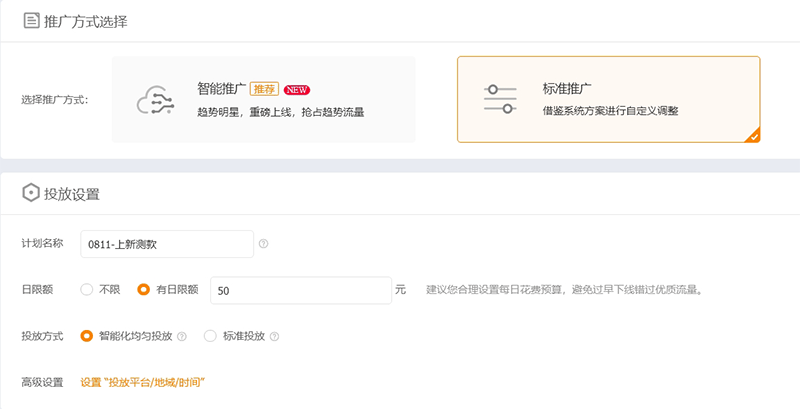Select the 标准推广 promotion card
The image size is (800, 409).
click(x=608, y=99)
